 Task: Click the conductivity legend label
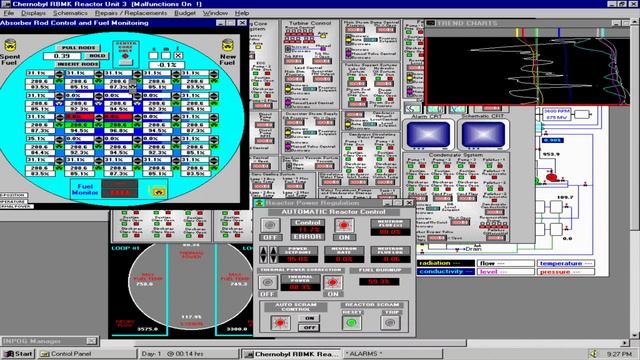tap(447, 271)
